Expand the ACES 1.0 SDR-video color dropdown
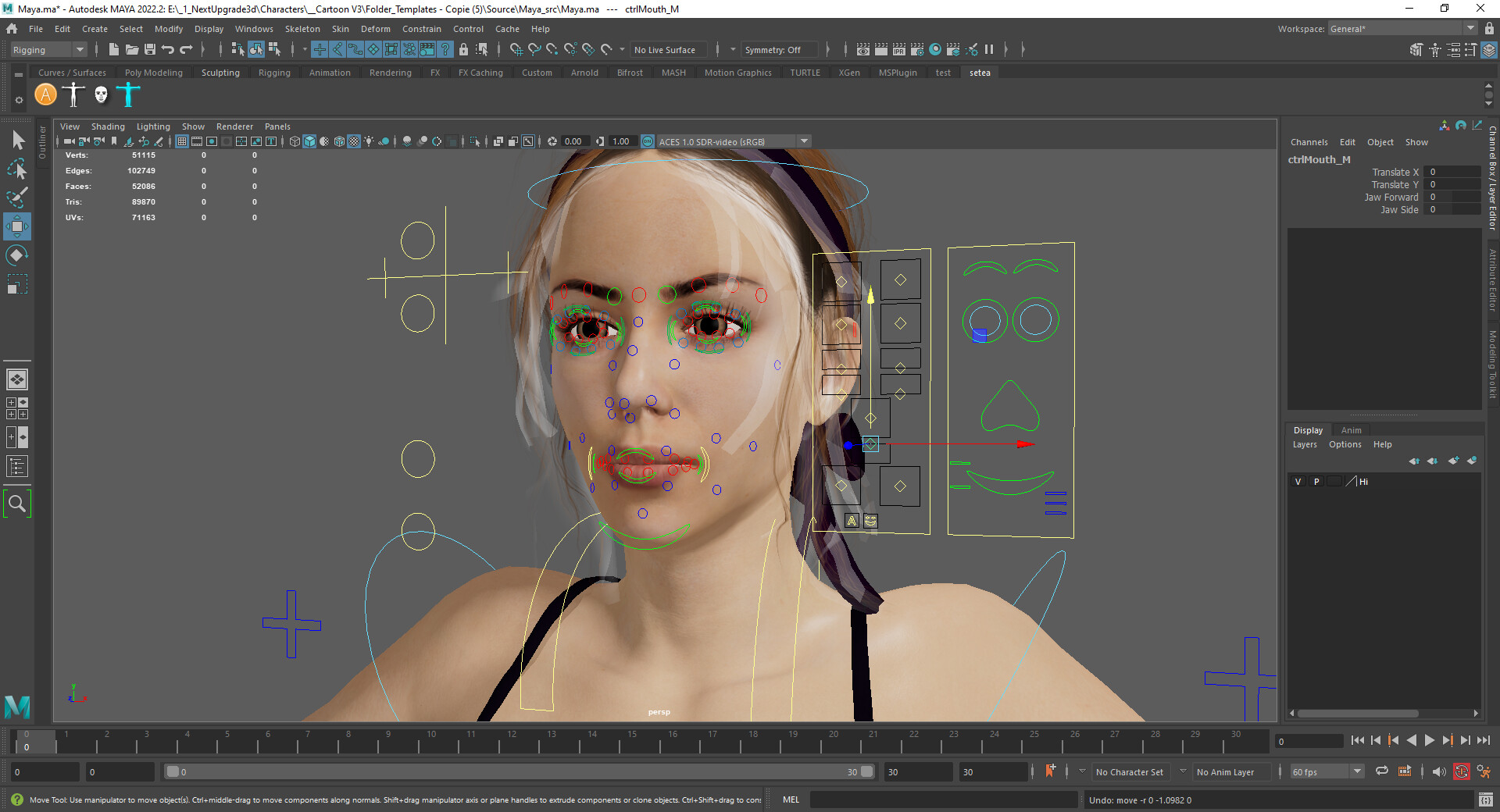This screenshot has height=812, width=1500. [804, 141]
